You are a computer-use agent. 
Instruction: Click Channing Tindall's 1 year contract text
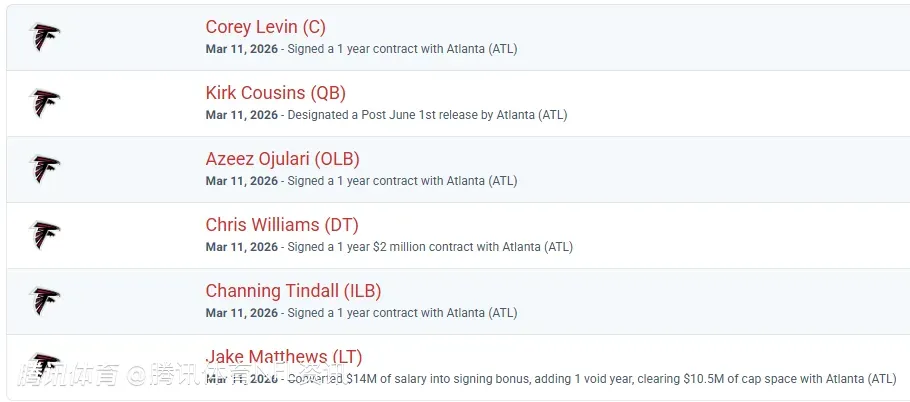pyautogui.click(x=402, y=313)
